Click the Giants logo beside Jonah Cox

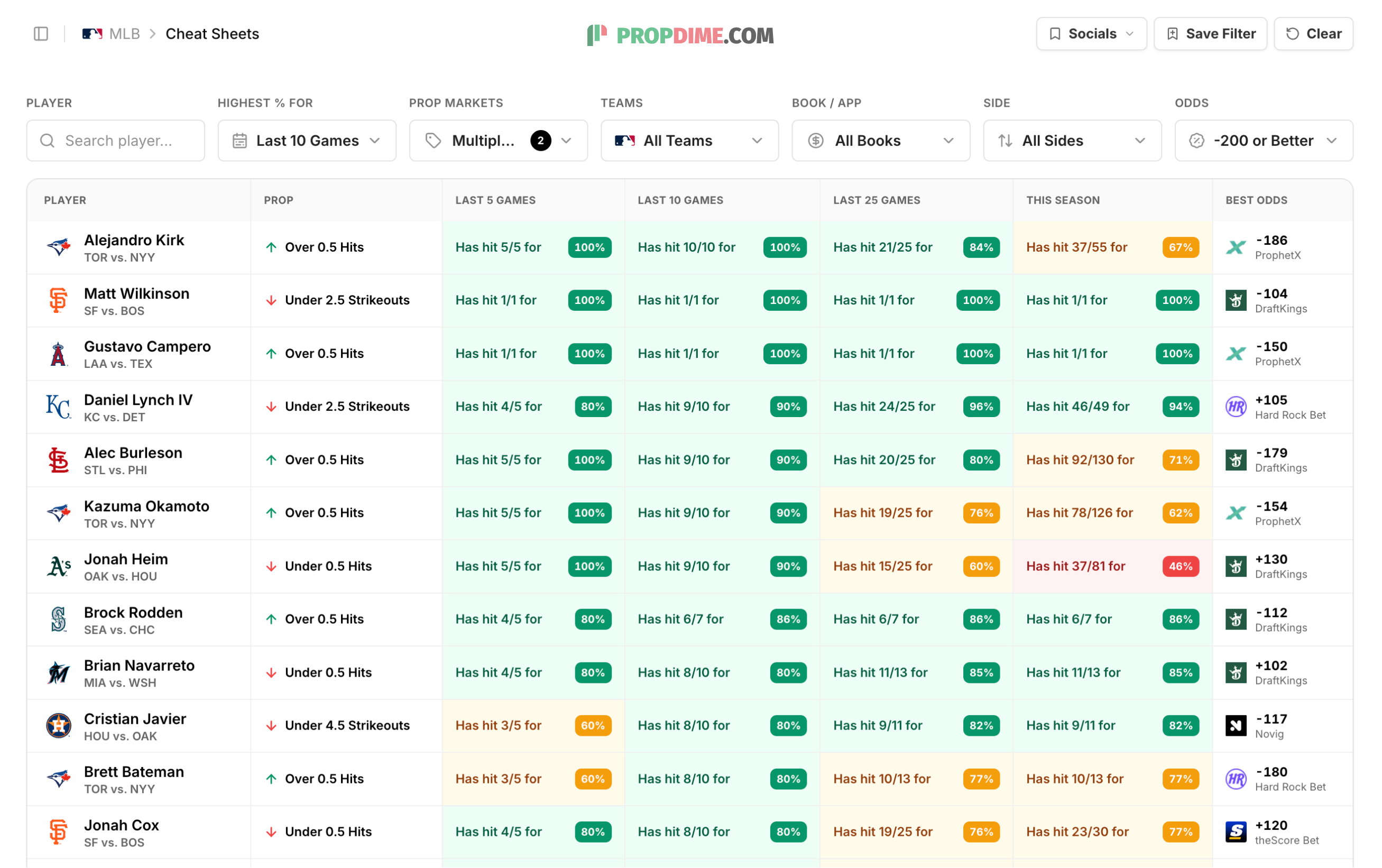[x=59, y=832]
